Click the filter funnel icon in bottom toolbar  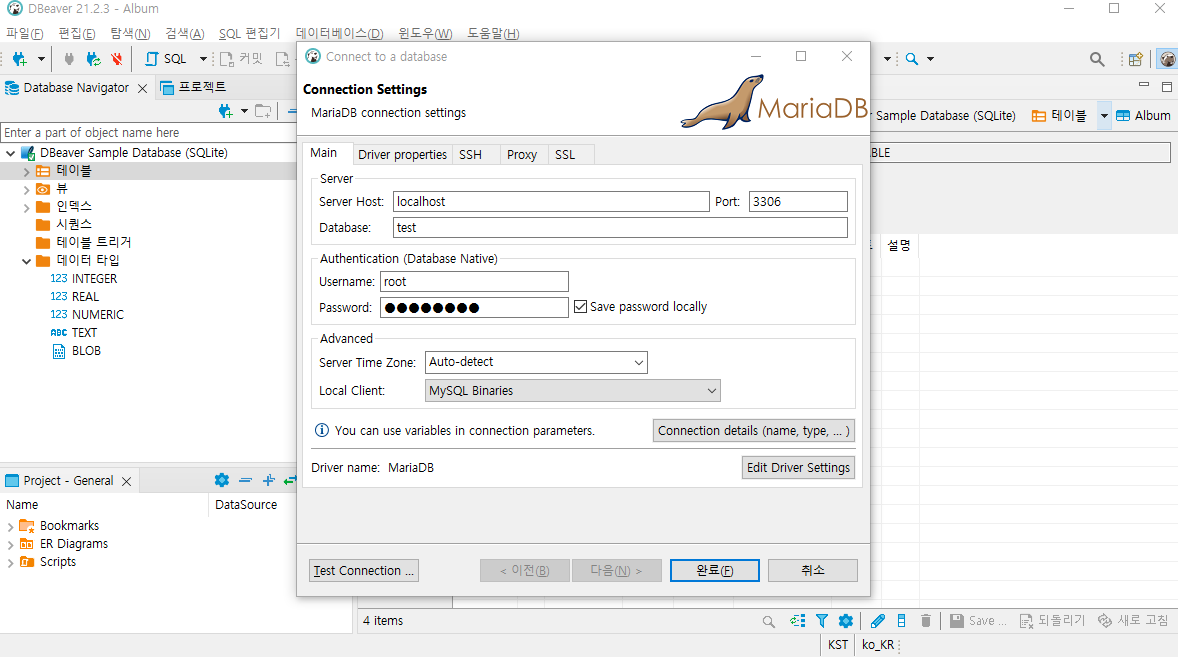(x=822, y=621)
